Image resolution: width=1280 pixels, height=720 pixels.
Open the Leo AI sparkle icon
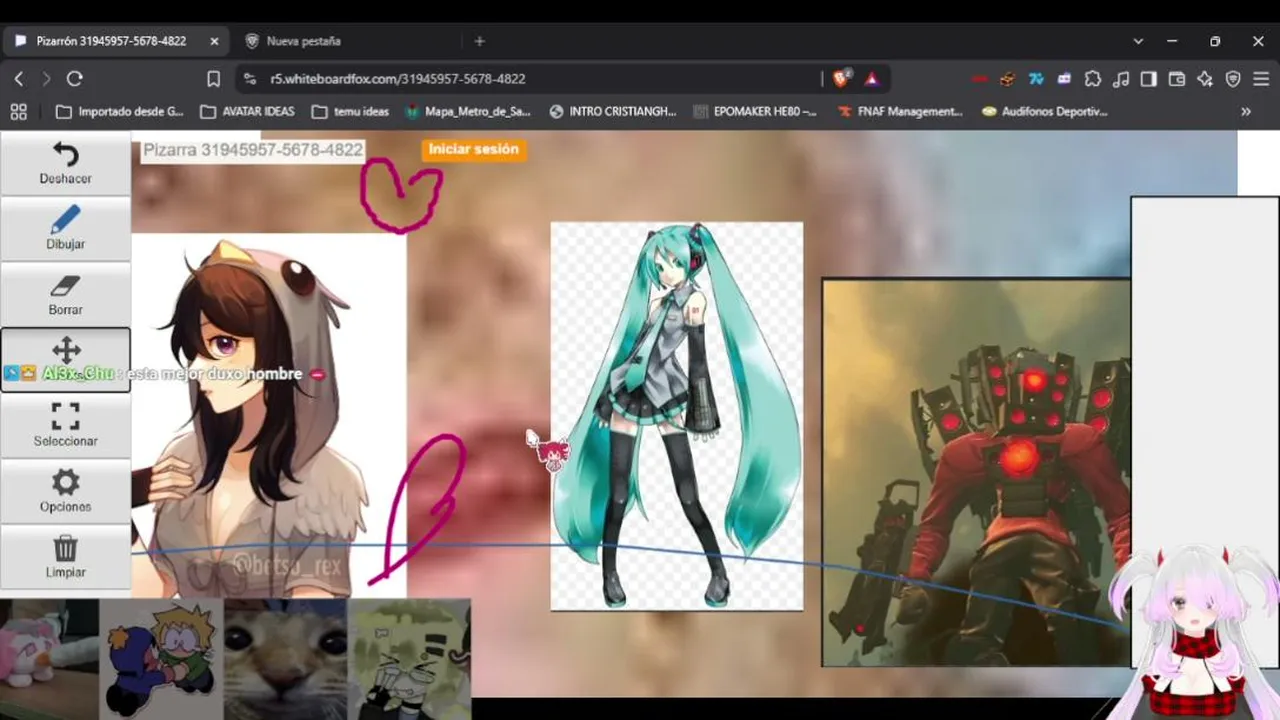pyautogui.click(x=1205, y=78)
